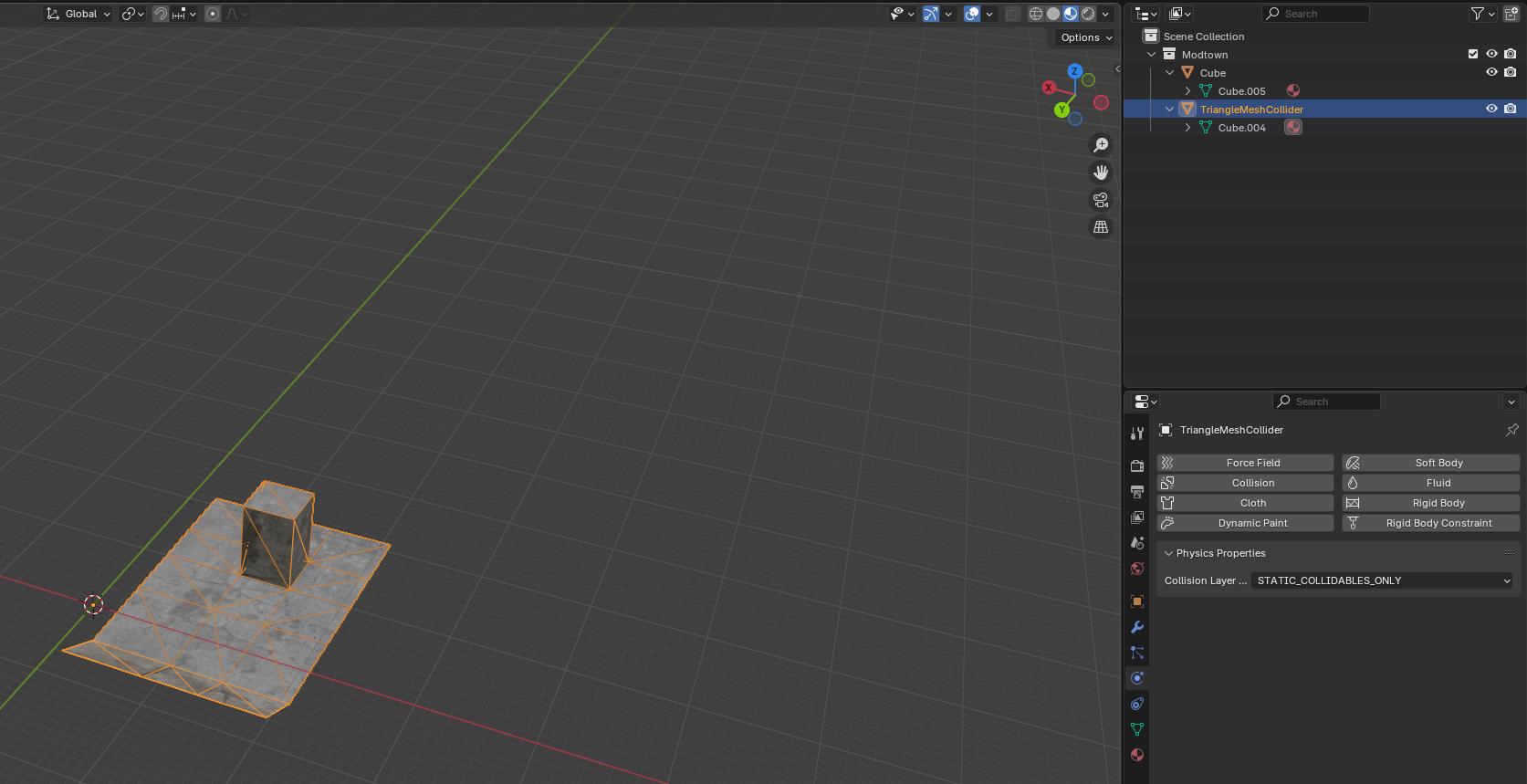
Task: Hide the Cube object with eye icon
Action: (x=1491, y=72)
